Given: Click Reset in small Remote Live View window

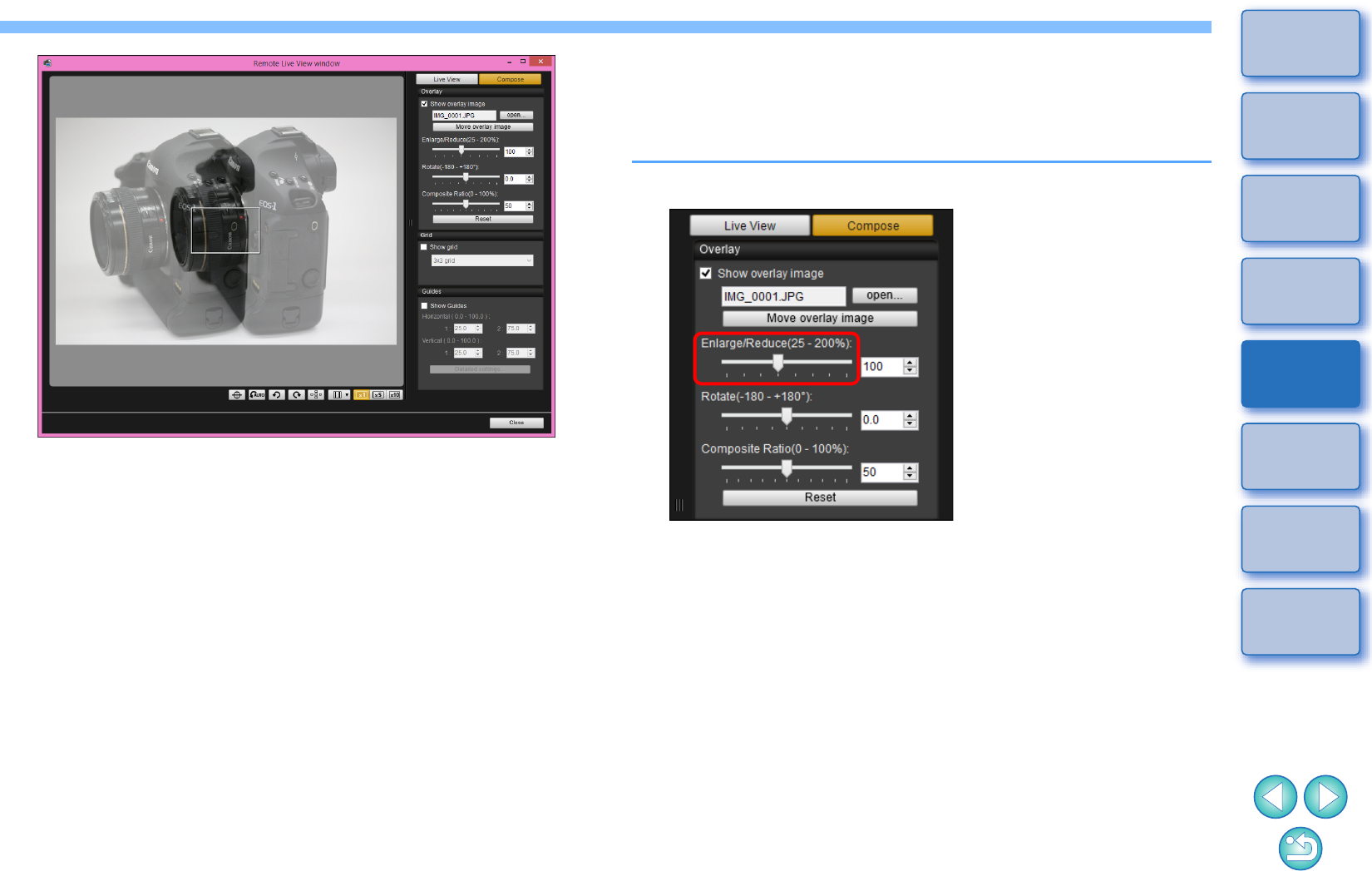Looking at the screenshot, I should click(x=483, y=219).
